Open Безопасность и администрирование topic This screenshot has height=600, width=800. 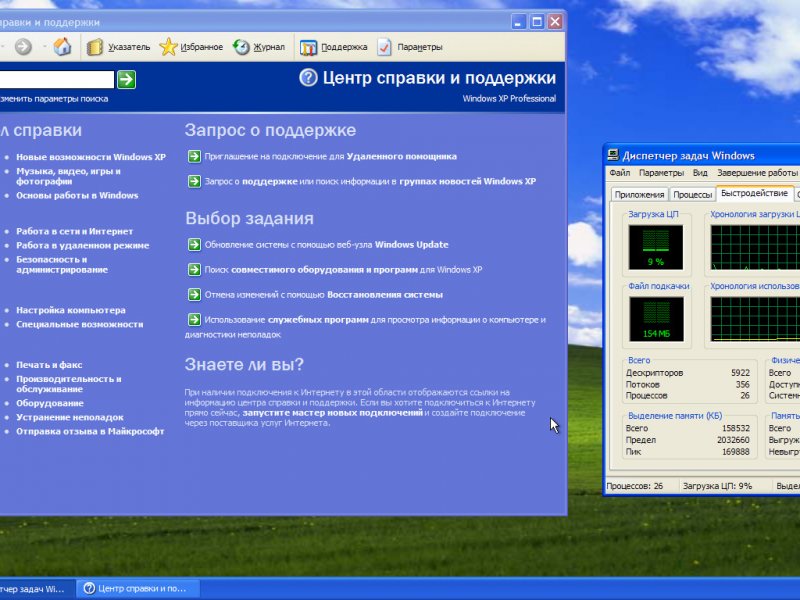pos(62,264)
